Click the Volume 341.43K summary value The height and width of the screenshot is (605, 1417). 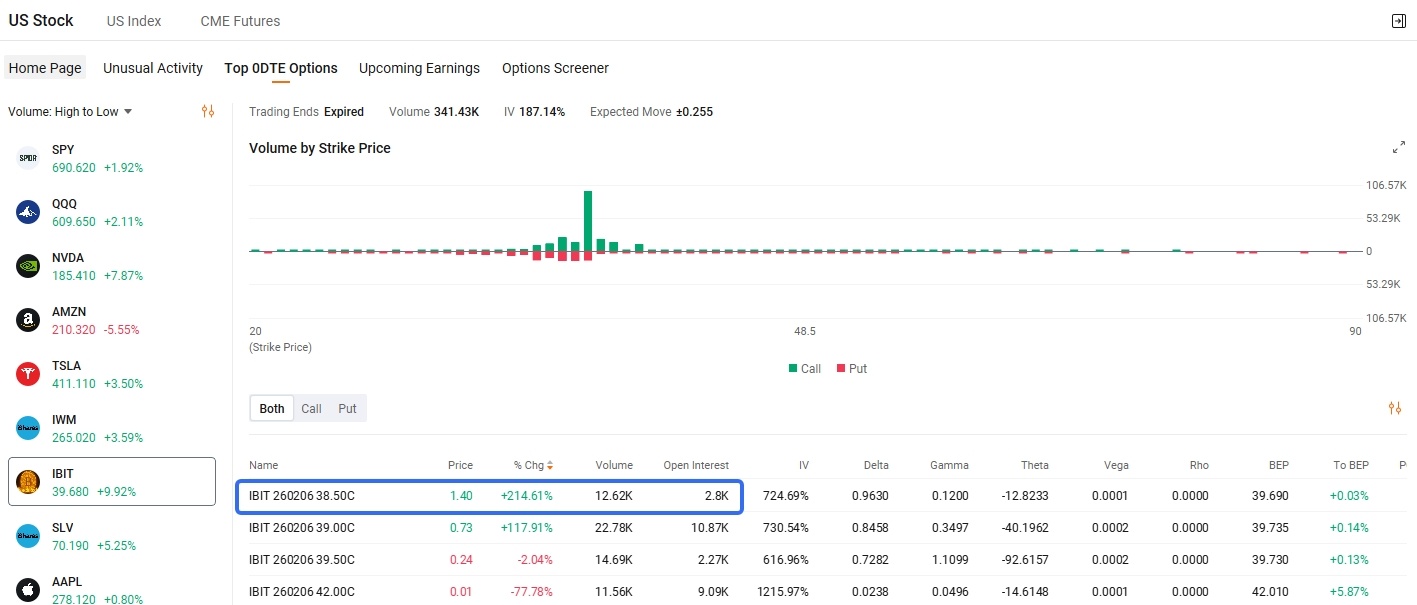(x=455, y=112)
